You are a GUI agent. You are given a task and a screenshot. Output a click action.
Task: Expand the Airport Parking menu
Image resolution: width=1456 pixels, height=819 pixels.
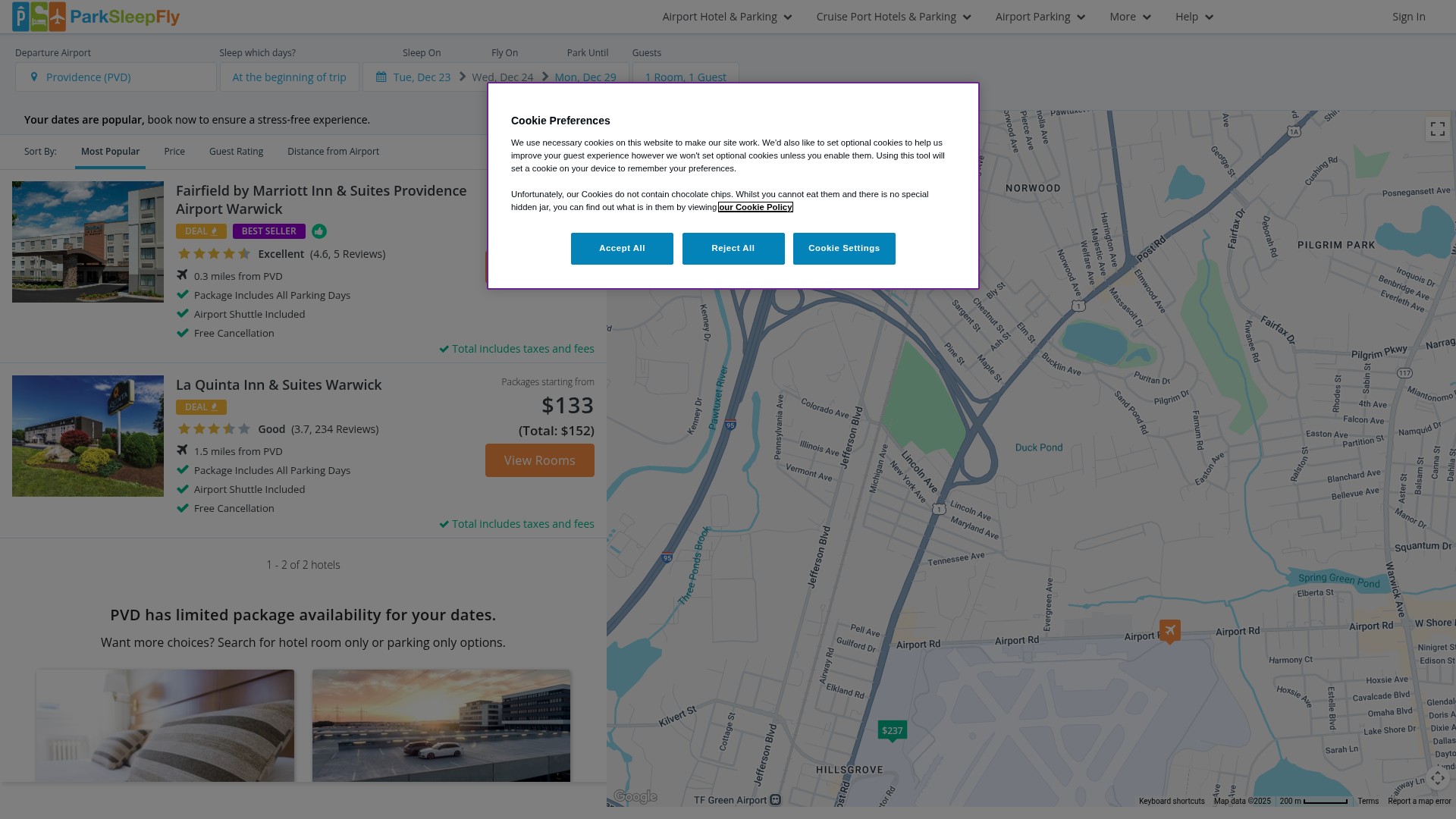click(x=1040, y=17)
